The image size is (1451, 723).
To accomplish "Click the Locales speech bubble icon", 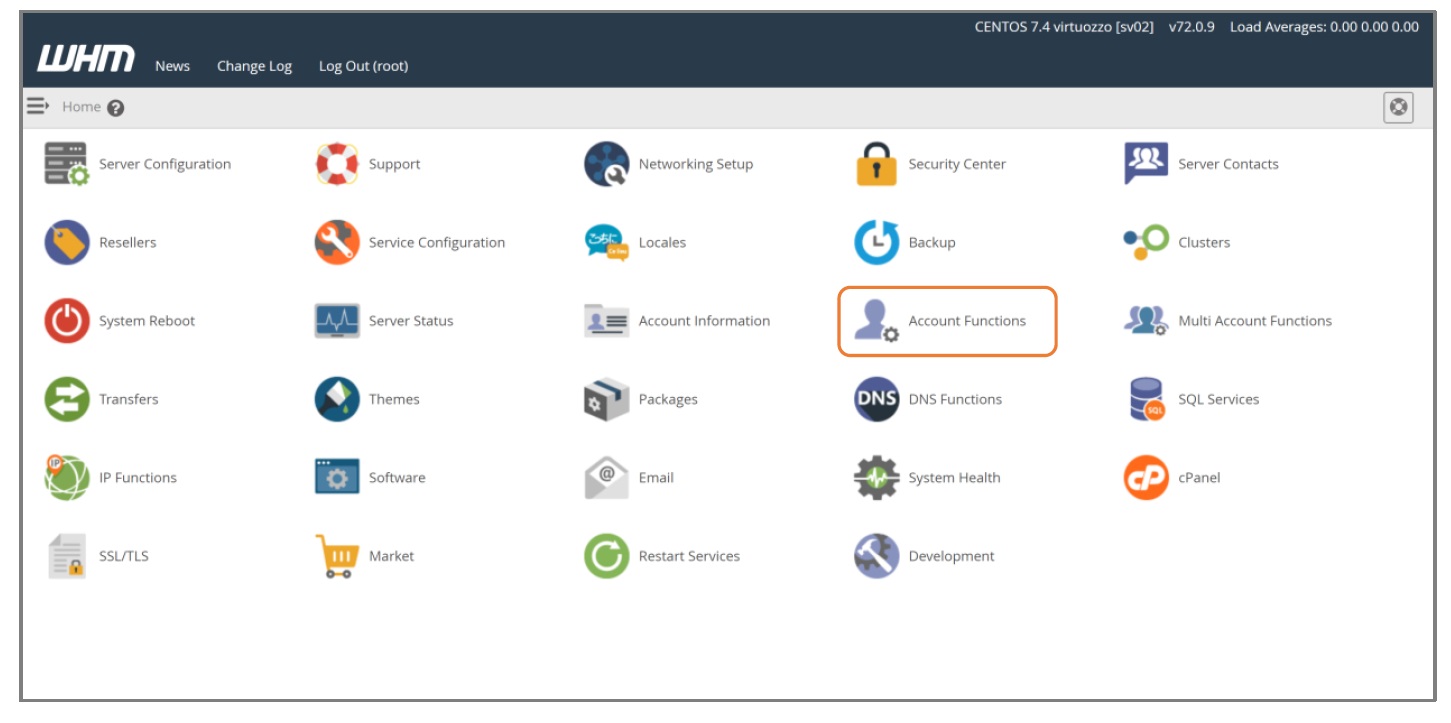I will (607, 242).
